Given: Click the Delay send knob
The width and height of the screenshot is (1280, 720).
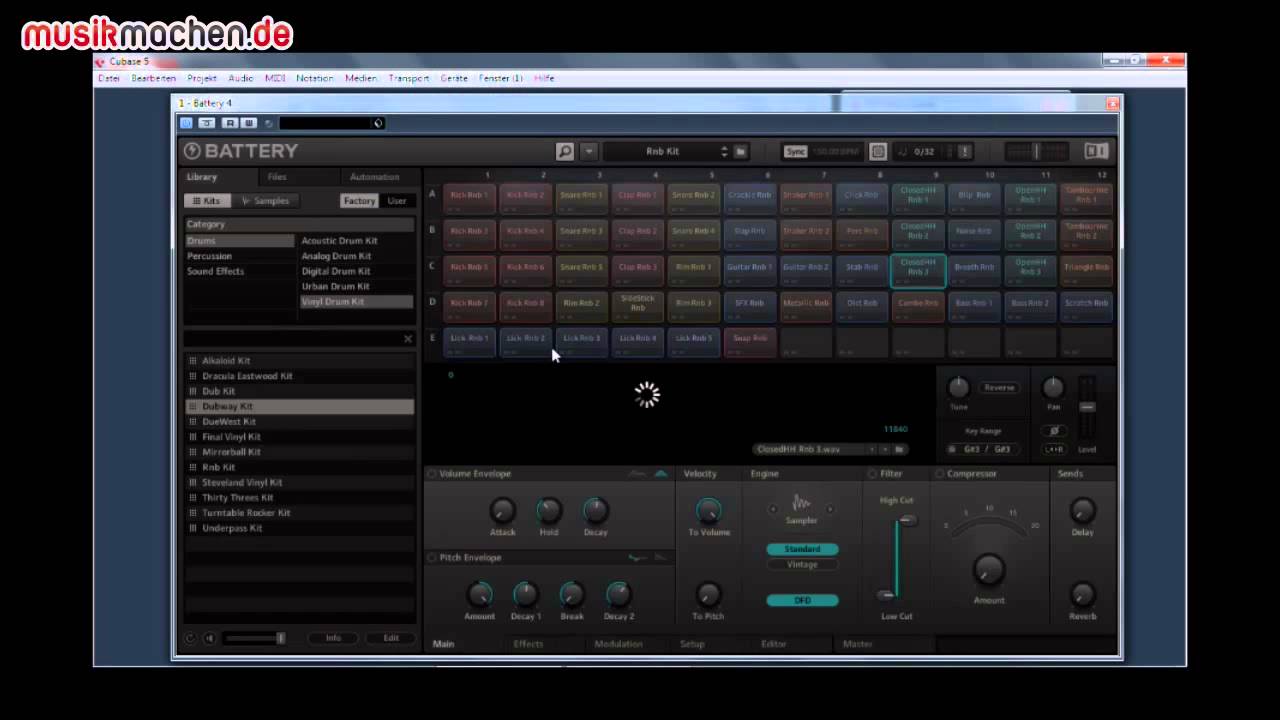Looking at the screenshot, I should pos(1082,511).
